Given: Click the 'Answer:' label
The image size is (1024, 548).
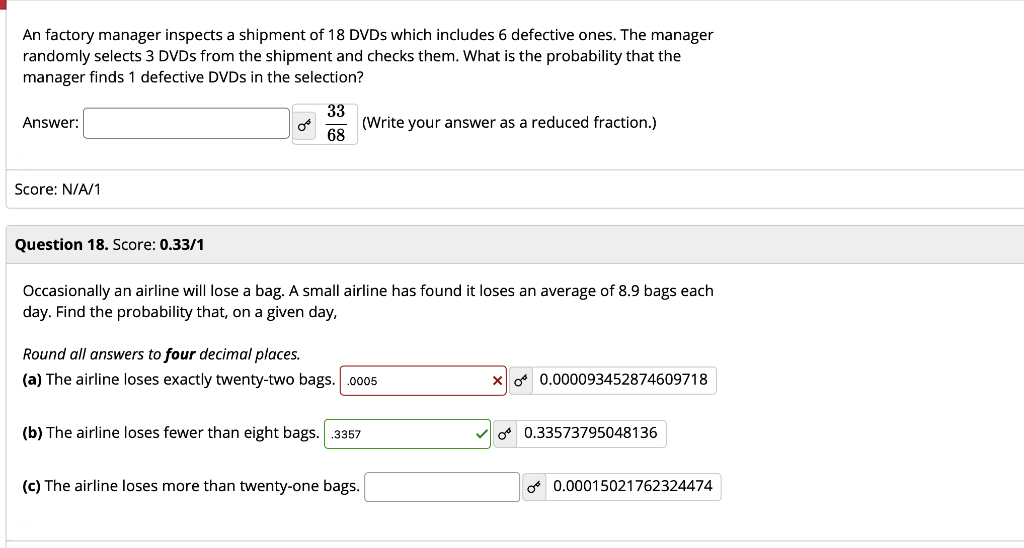Looking at the screenshot, I should click(50, 123).
